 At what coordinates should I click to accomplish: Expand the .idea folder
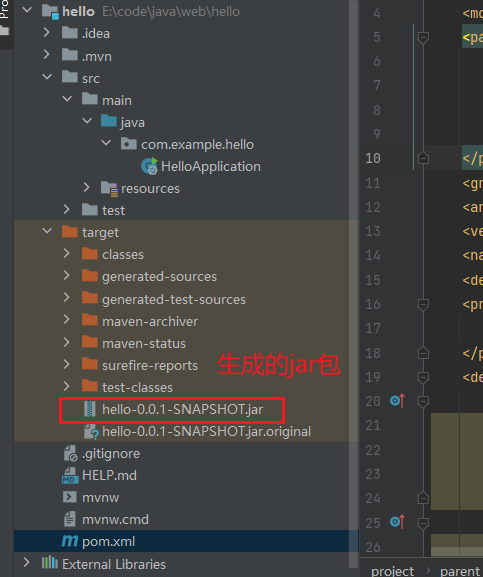coord(47,32)
